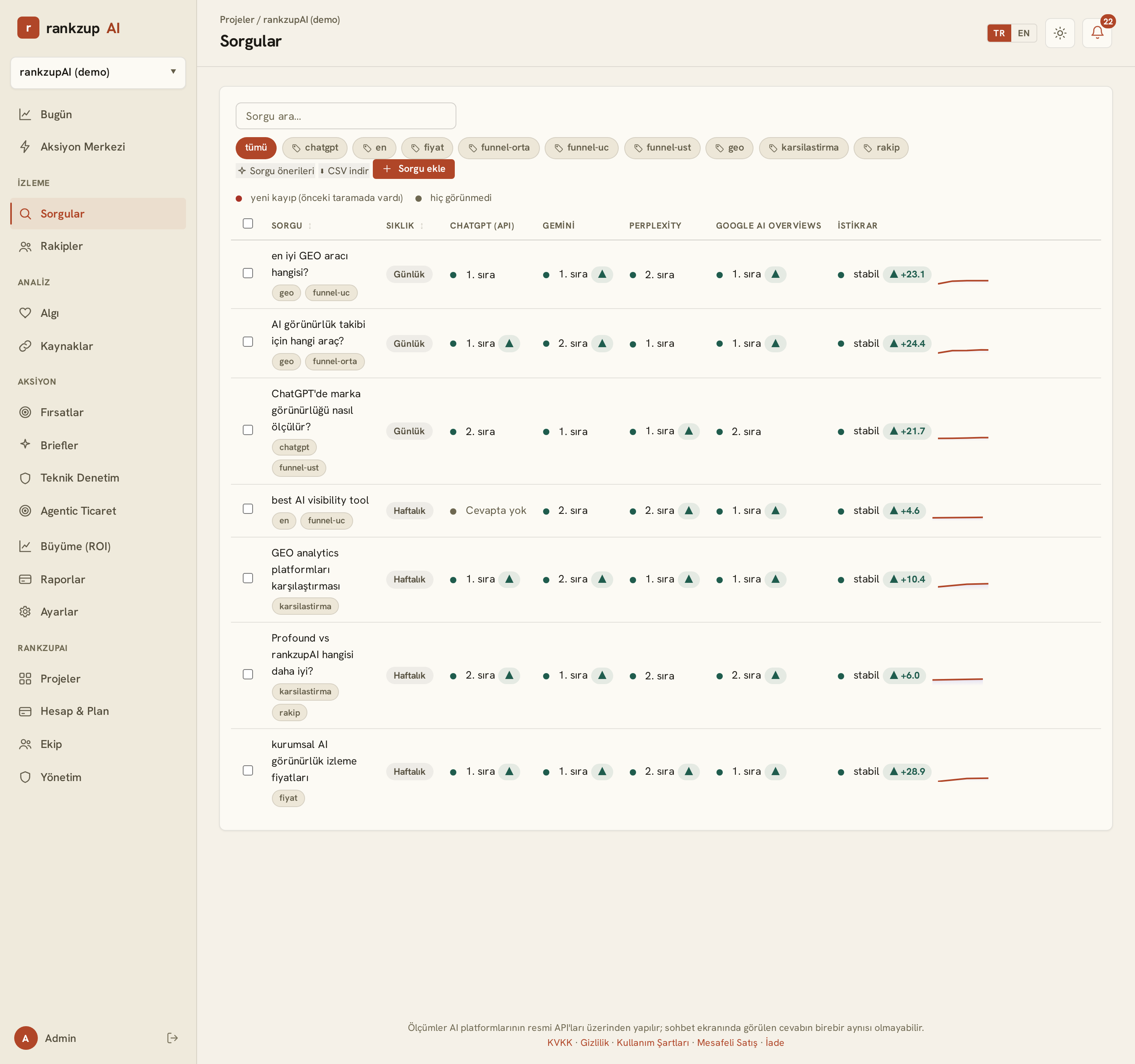Check the 'best AI visibility tool' row

click(x=248, y=509)
